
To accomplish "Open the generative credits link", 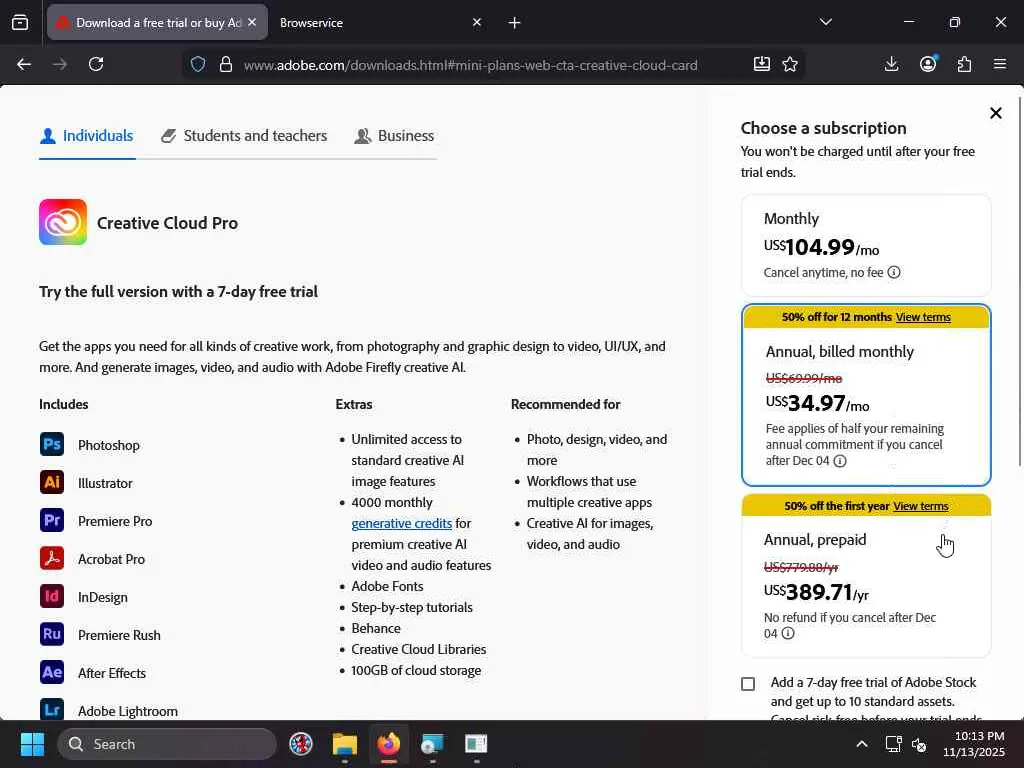I will [x=401, y=523].
